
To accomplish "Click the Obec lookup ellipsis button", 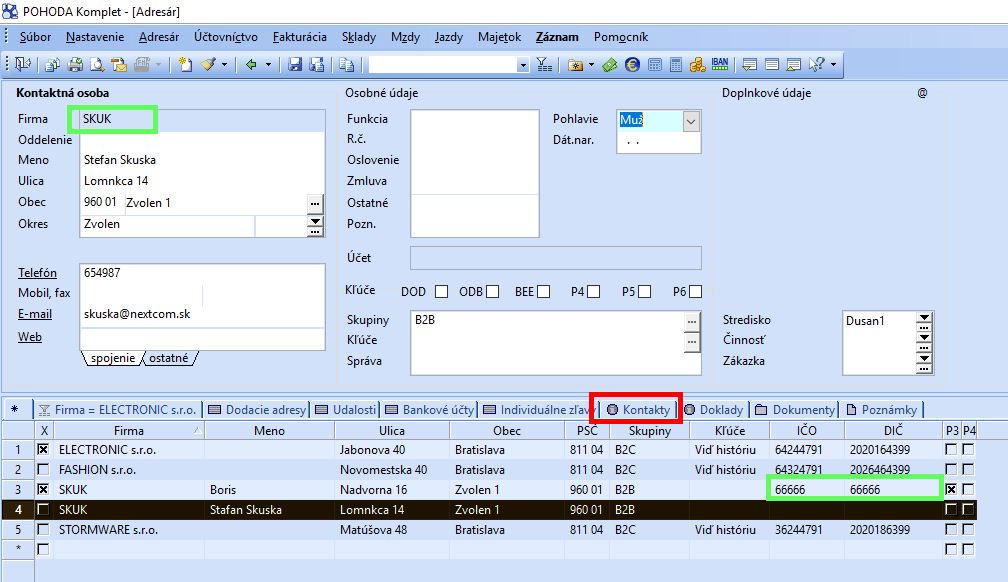I will [x=315, y=204].
